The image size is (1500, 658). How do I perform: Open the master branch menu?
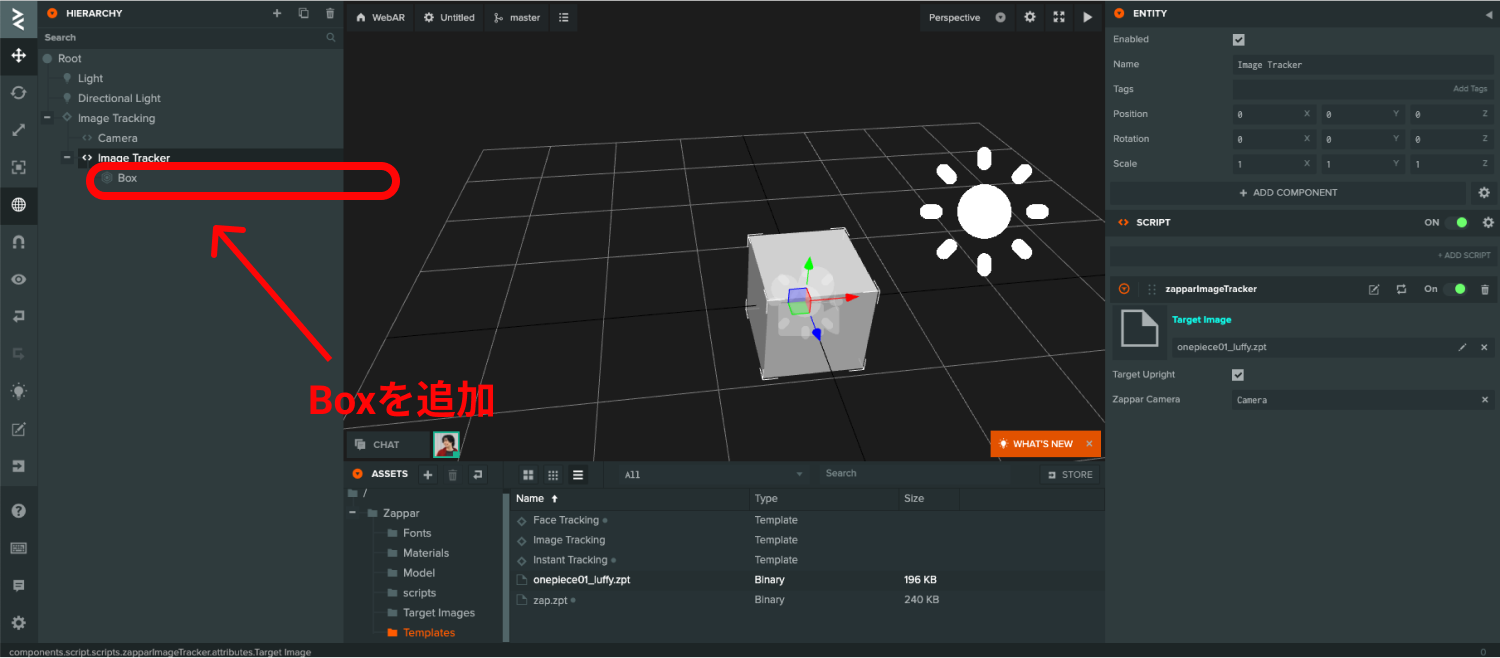(517, 17)
